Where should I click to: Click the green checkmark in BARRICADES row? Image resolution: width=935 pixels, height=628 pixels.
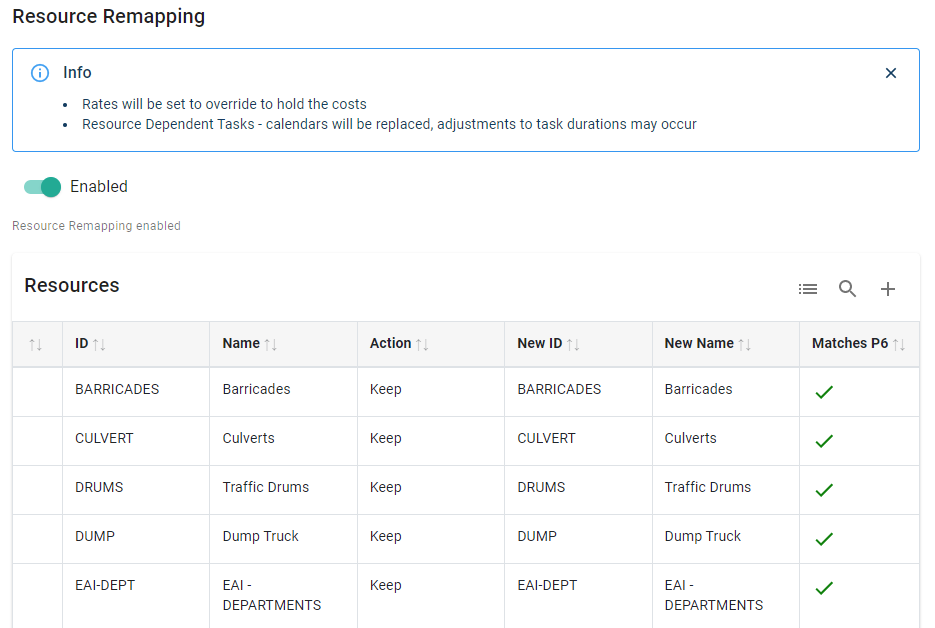point(824,392)
